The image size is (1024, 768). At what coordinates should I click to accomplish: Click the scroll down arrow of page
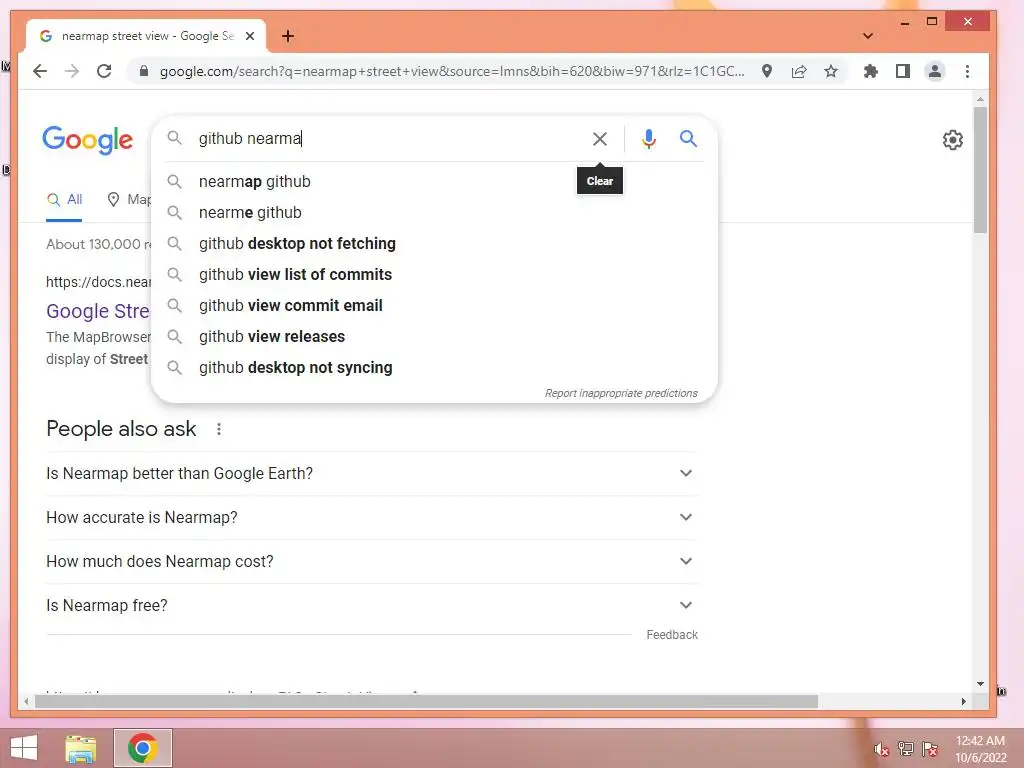[980, 684]
